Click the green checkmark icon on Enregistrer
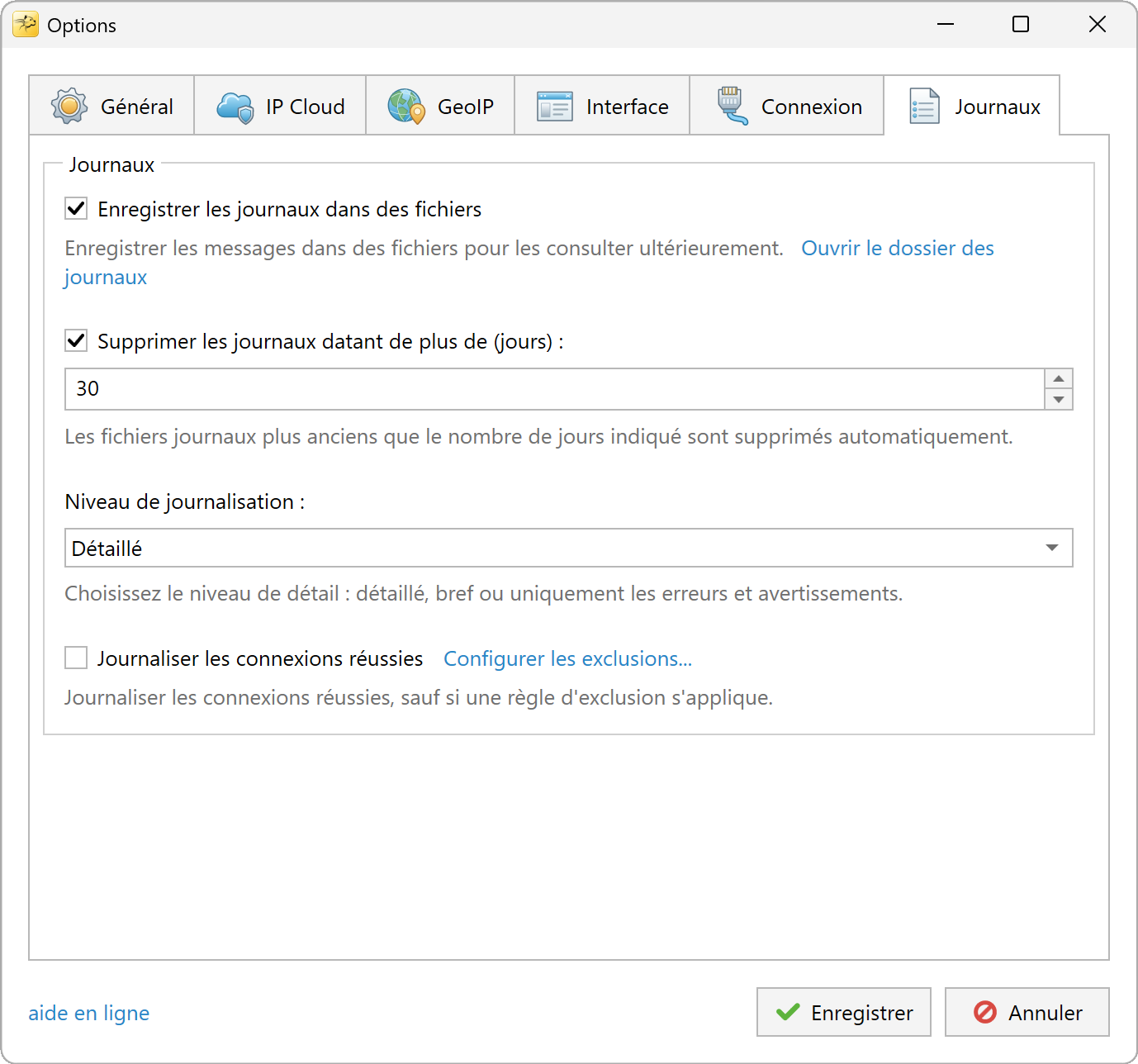The width and height of the screenshot is (1138, 1064). click(788, 1012)
